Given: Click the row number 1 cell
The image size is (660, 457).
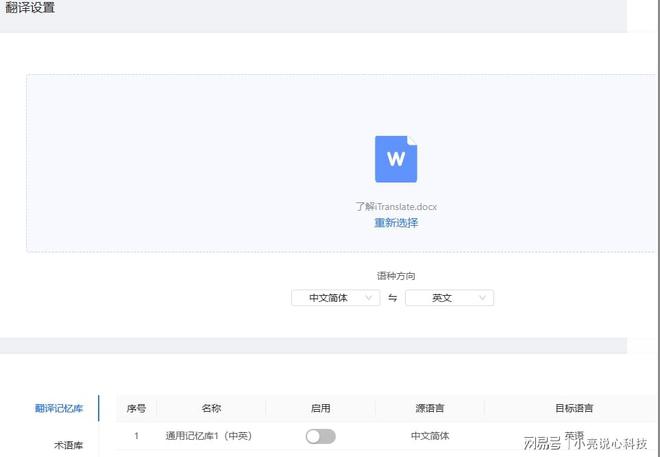Looking at the screenshot, I should (x=136, y=436).
